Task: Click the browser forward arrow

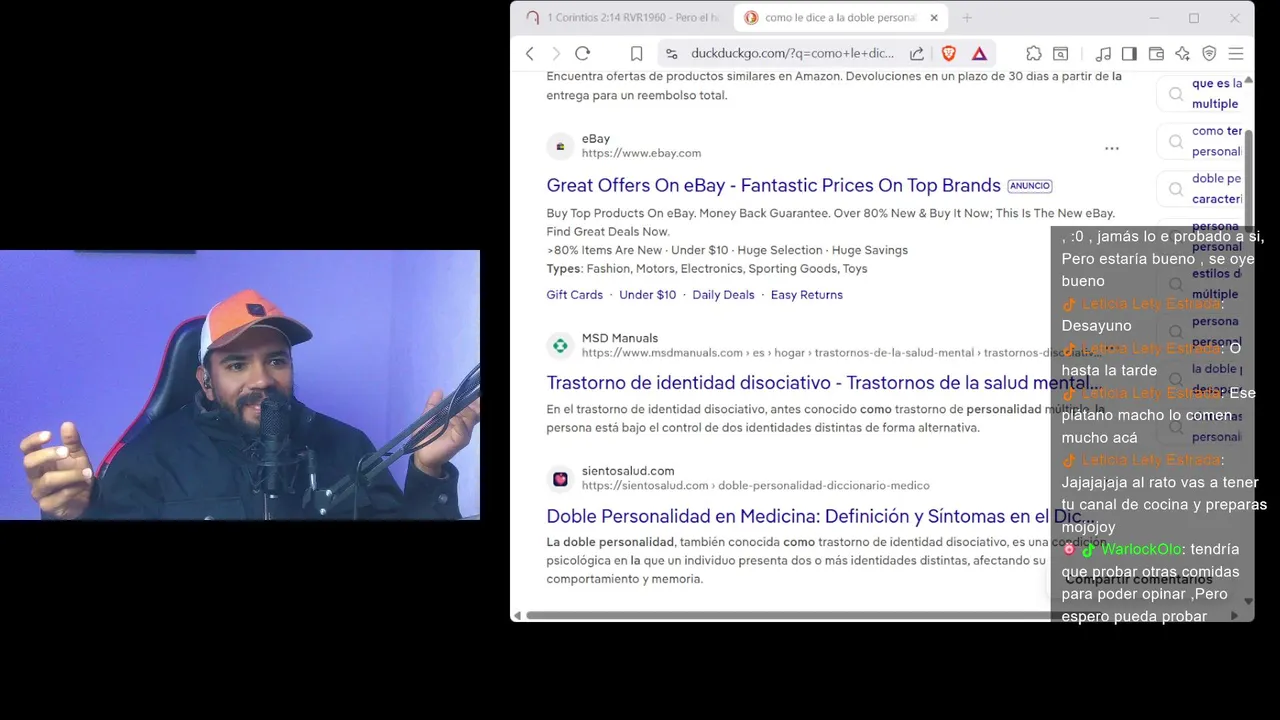Action: (x=556, y=53)
